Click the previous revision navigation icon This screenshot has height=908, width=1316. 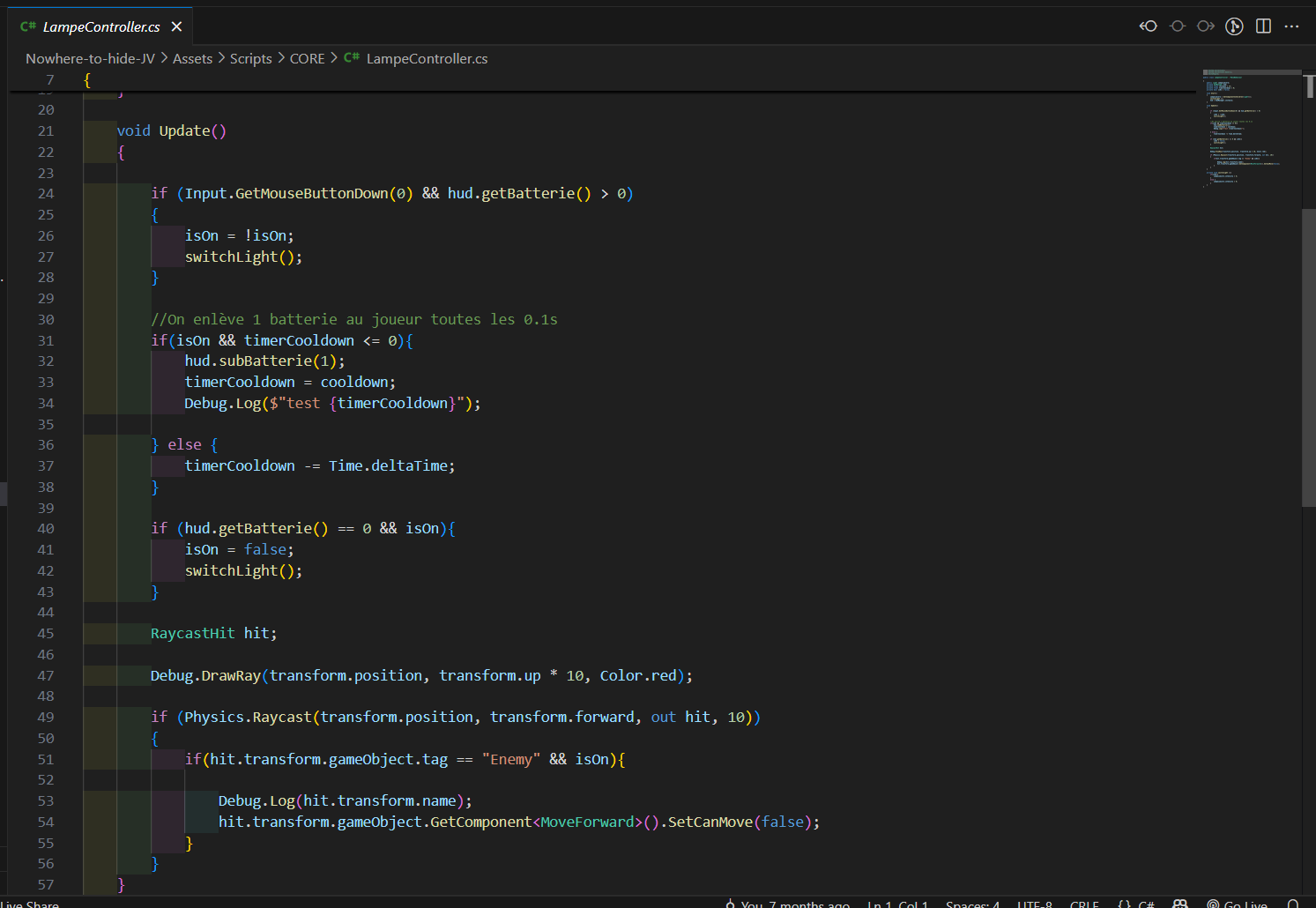(x=1148, y=26)
